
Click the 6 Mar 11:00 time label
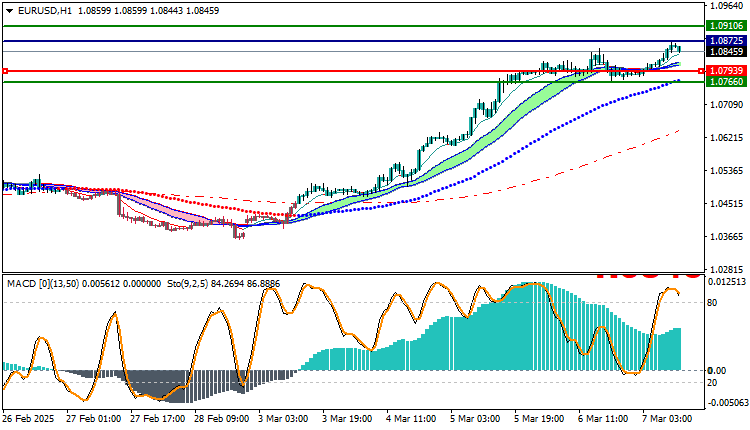coord(604,419)
